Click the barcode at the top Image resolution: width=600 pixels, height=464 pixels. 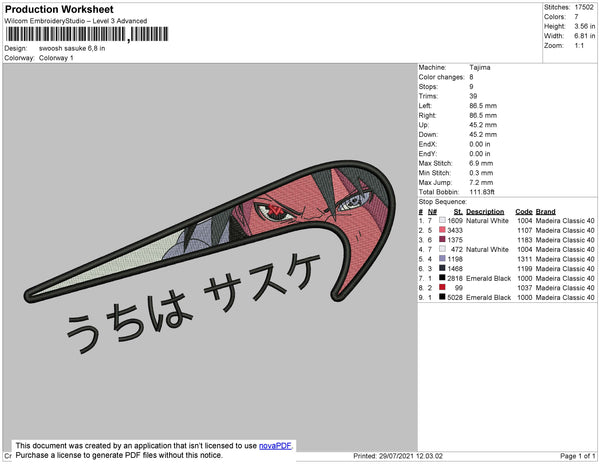87,34
